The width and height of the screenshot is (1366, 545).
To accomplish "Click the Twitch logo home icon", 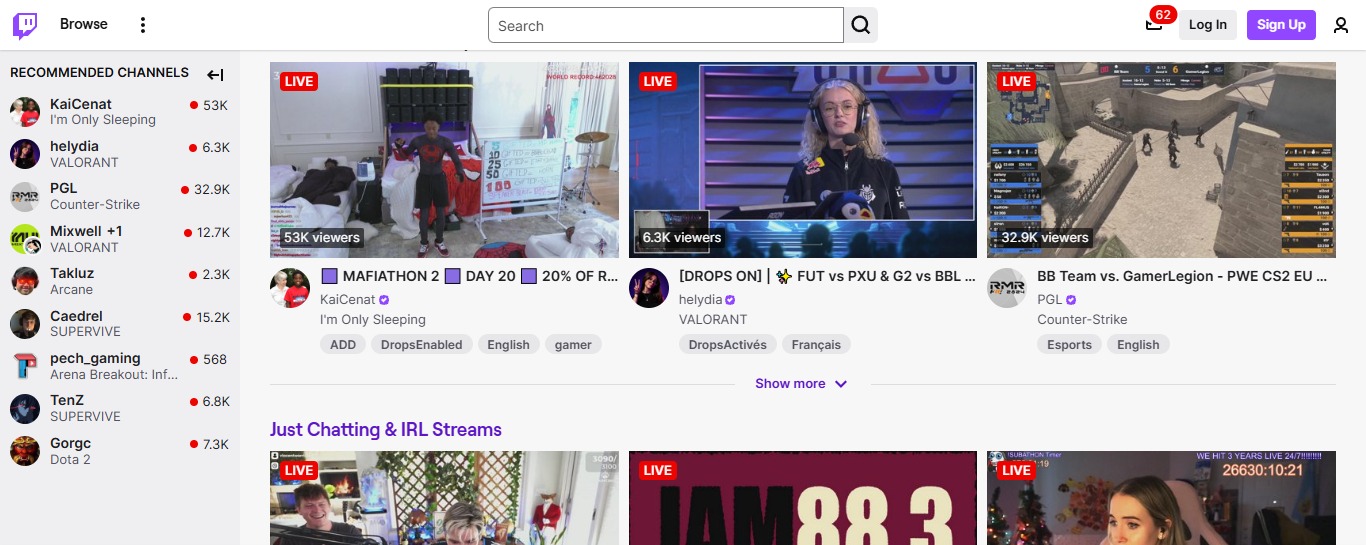I will pos(25,25).
